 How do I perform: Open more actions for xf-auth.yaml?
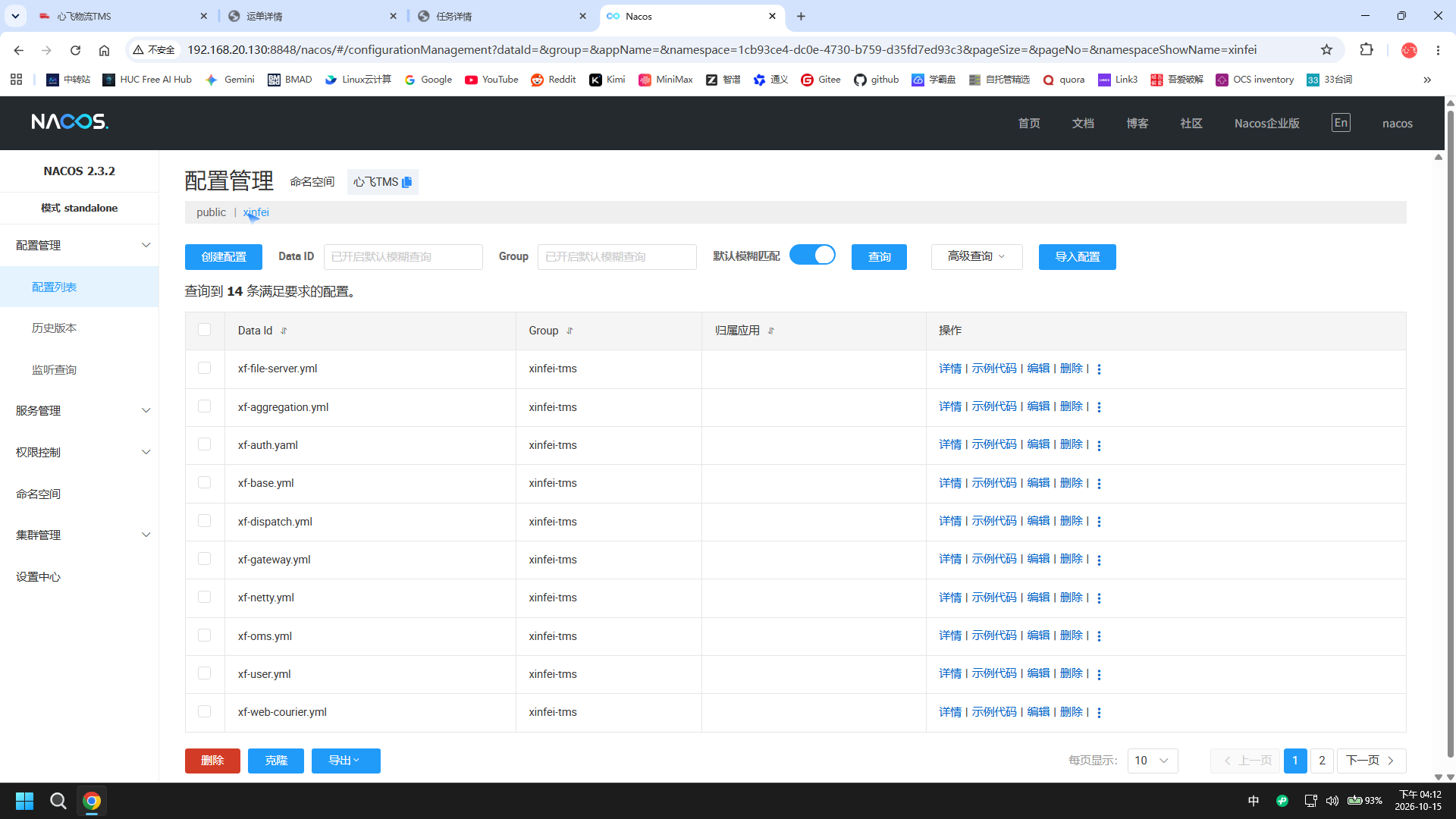pos(1099,446)
